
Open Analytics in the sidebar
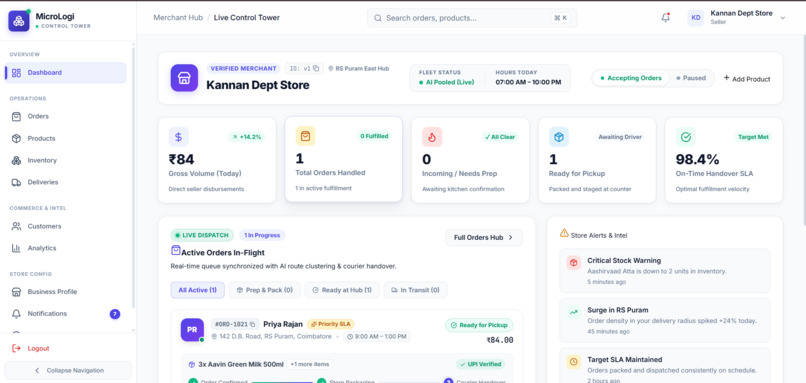[65, 248]
